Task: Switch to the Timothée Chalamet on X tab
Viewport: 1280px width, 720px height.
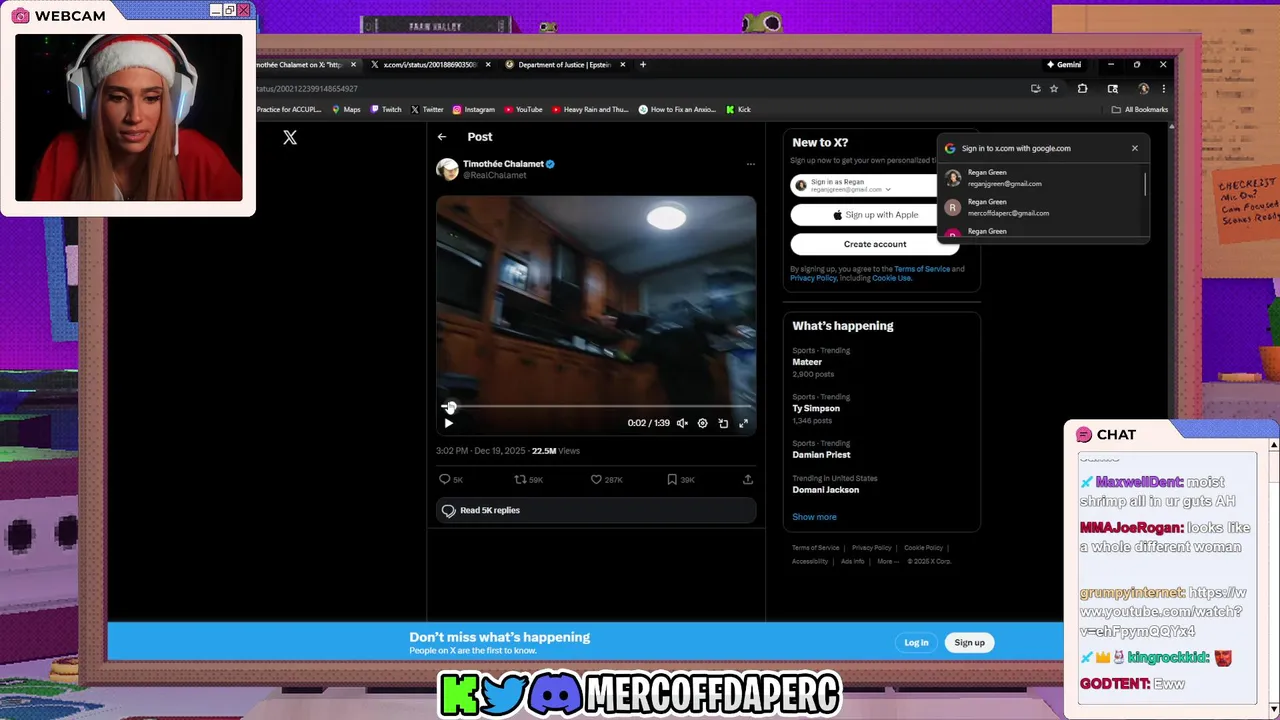Action: (300, 65)
